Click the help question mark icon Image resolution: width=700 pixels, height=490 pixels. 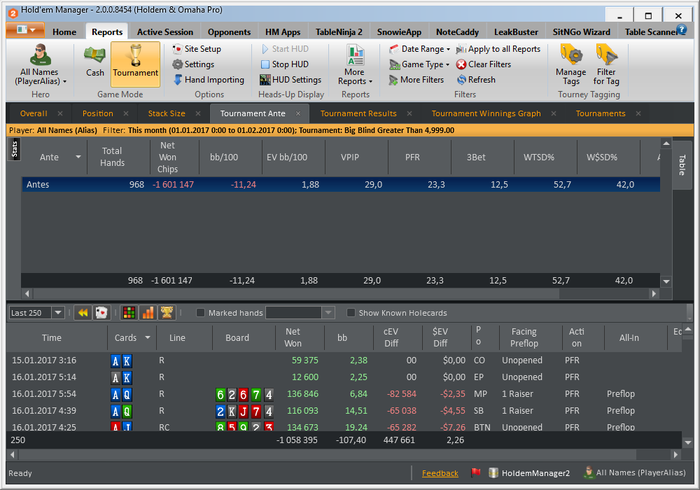(681, 29)
